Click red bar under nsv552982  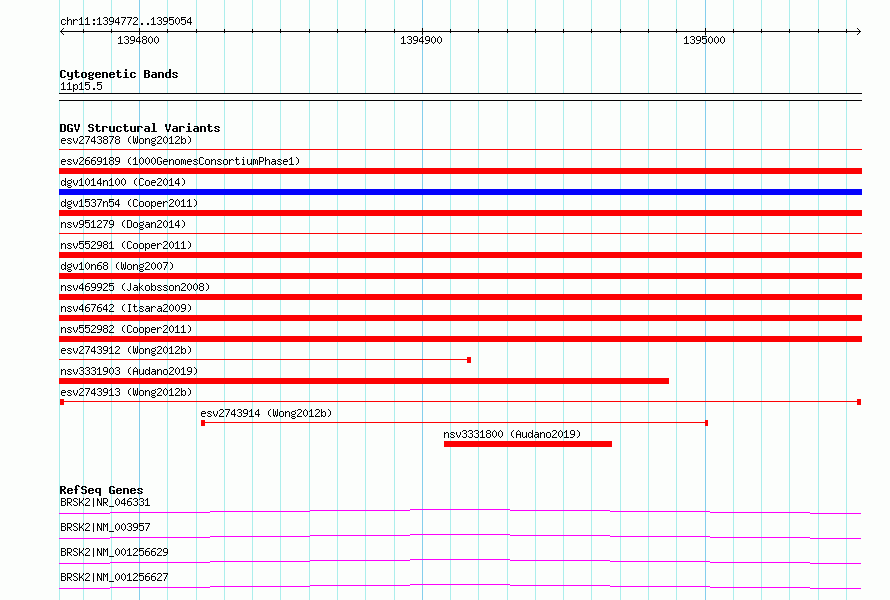(x=460, y=339)
